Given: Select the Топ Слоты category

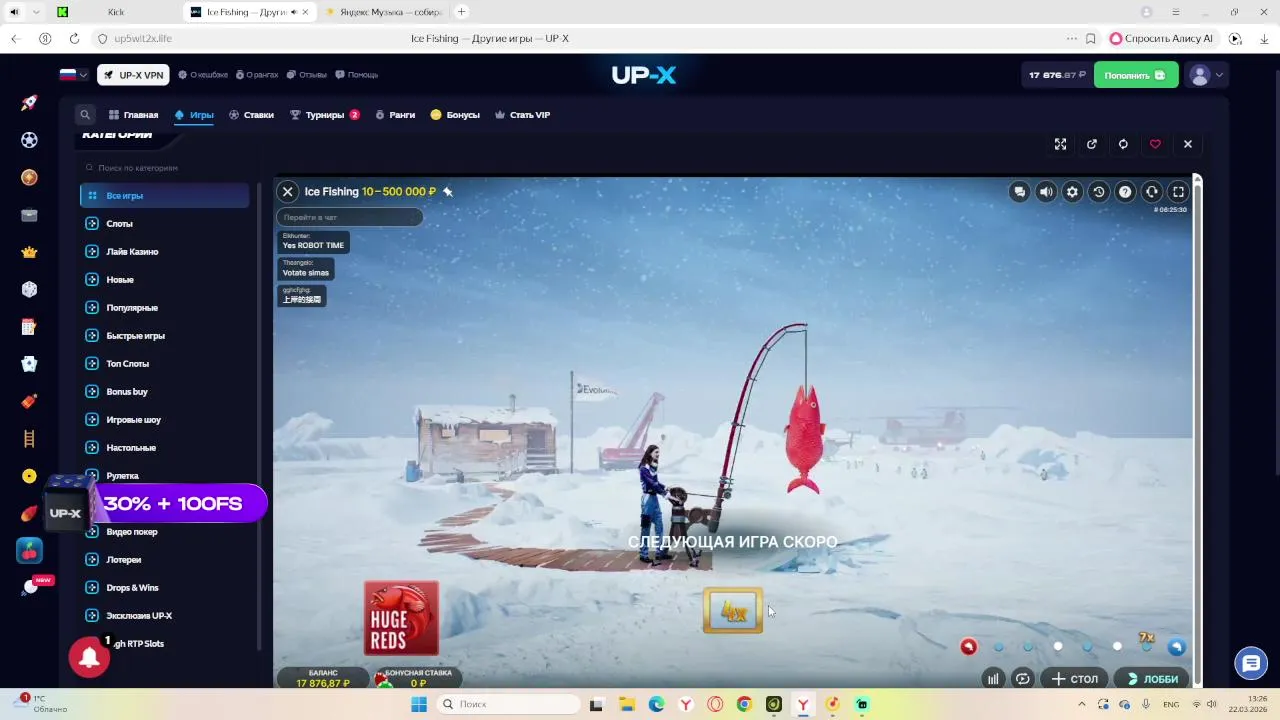Looking at the screenshot, I should click(x=165, y=364).
